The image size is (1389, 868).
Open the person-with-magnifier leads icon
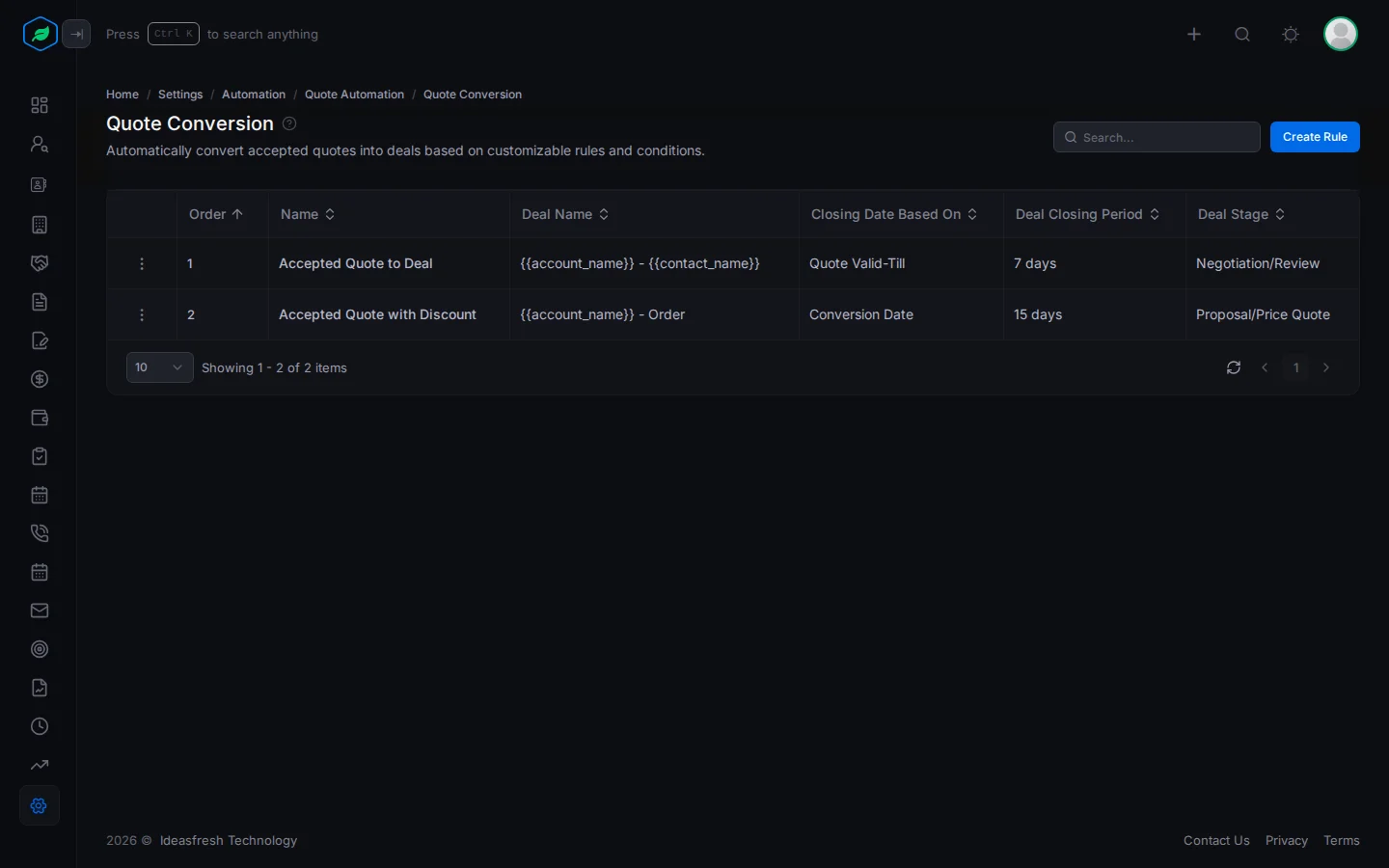coord(40,144)
